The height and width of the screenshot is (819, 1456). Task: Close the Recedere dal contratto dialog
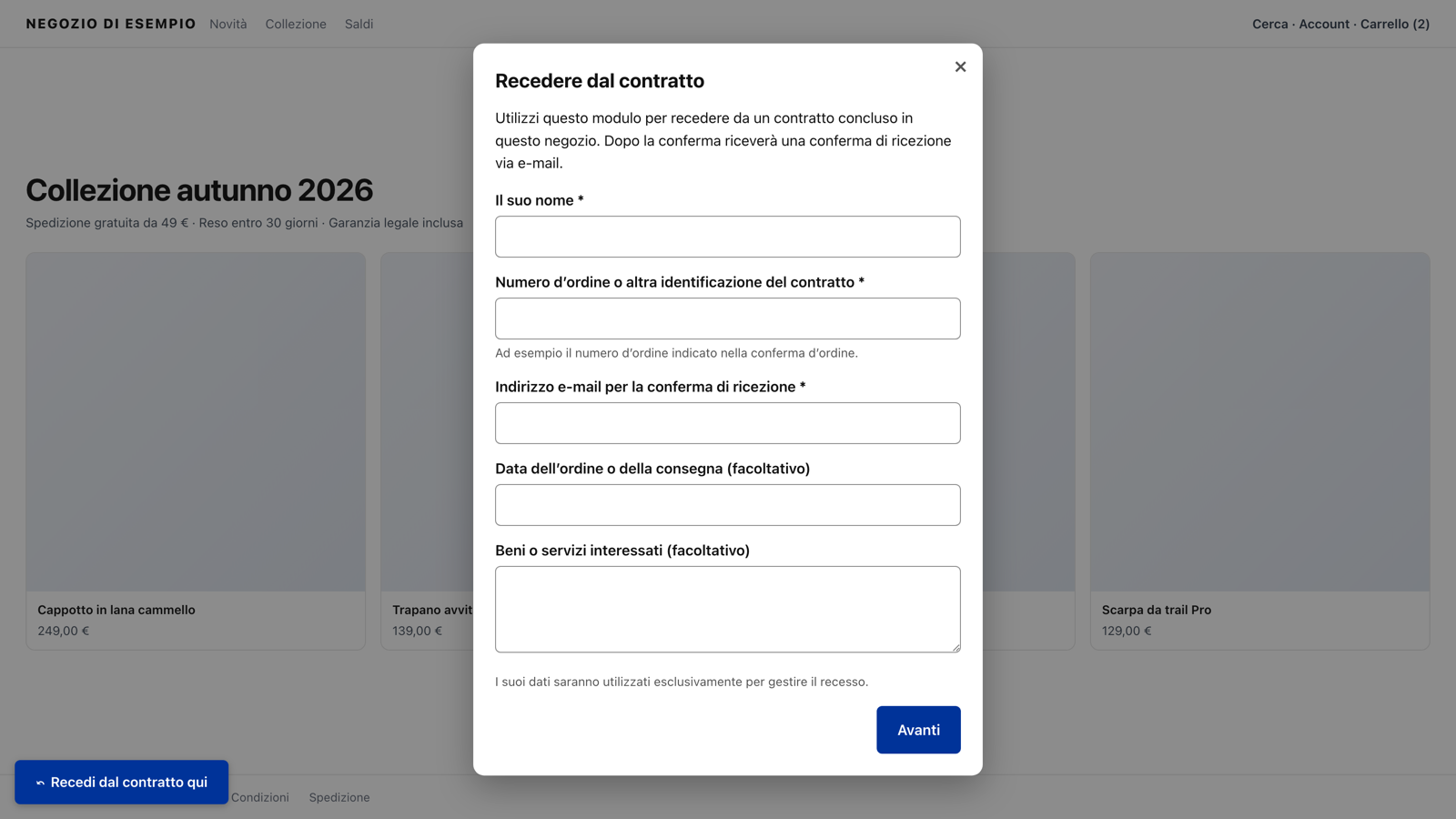pos(960,66)
